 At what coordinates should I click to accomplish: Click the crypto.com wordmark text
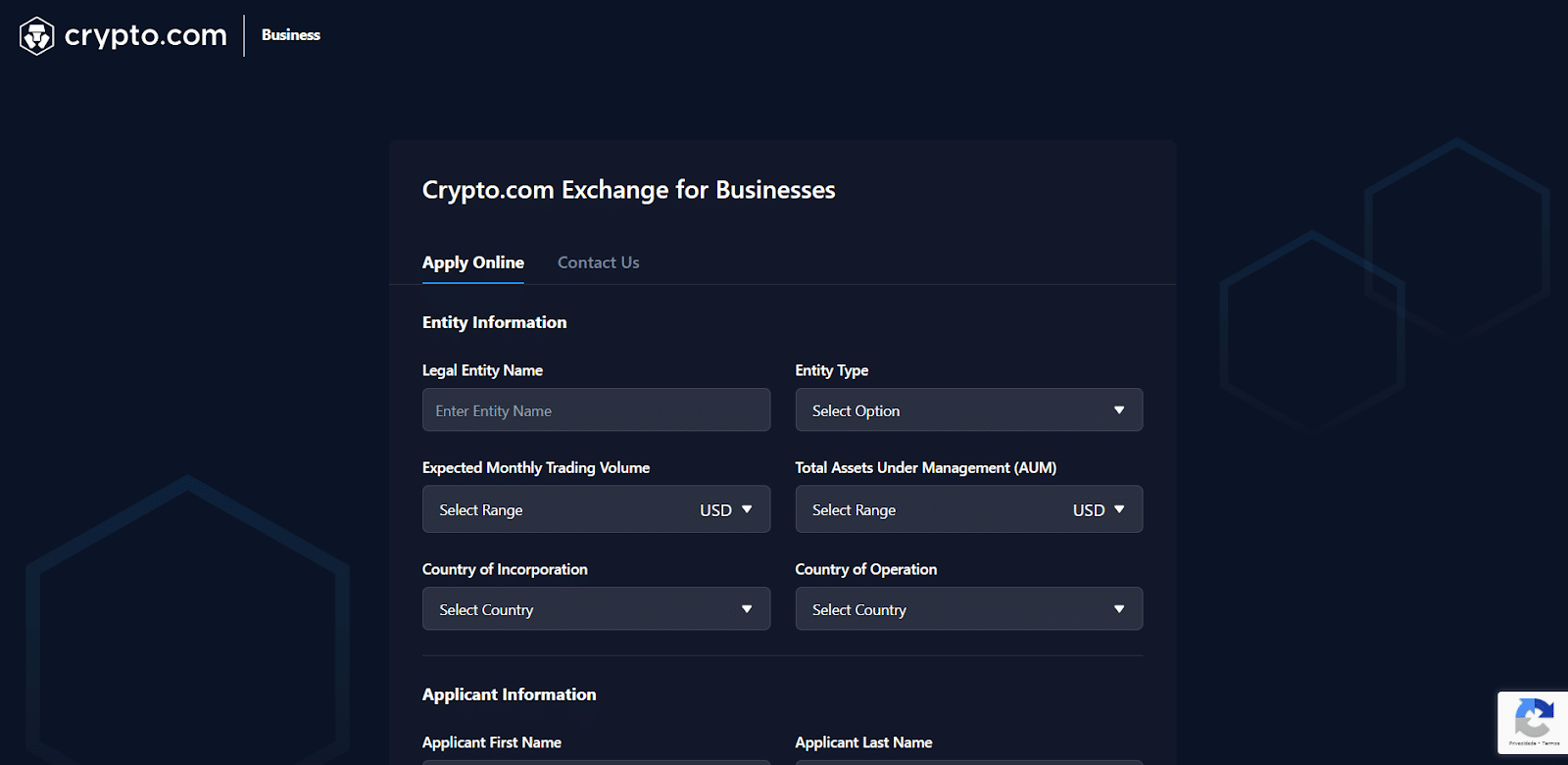(146, 35)
